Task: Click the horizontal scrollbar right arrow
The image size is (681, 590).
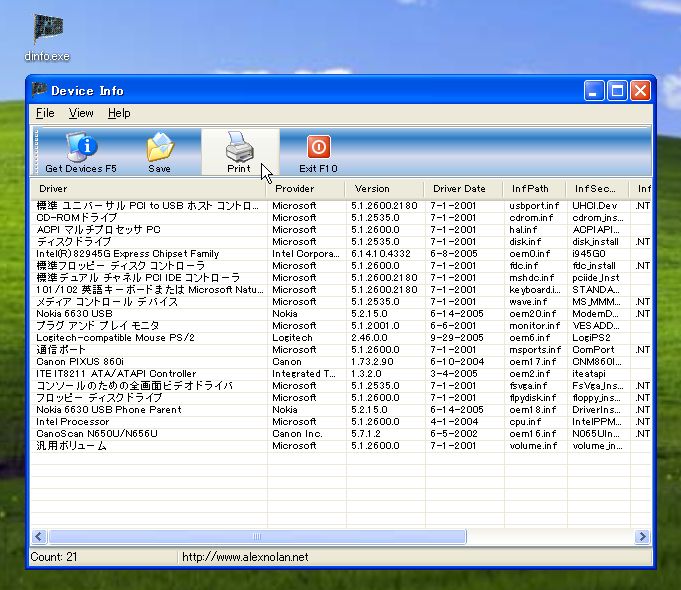Action: tap(642, 537)
